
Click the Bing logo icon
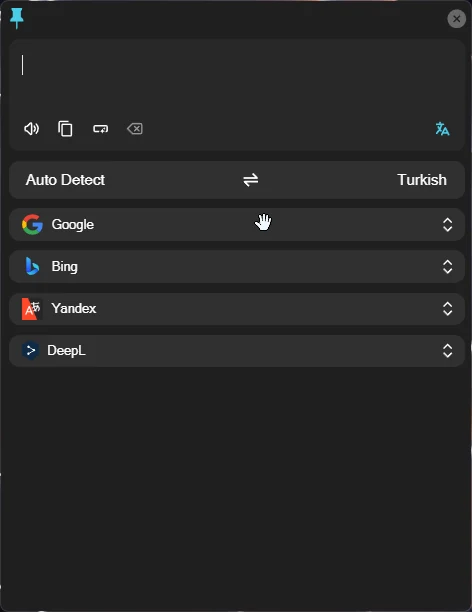click(32, 267)
